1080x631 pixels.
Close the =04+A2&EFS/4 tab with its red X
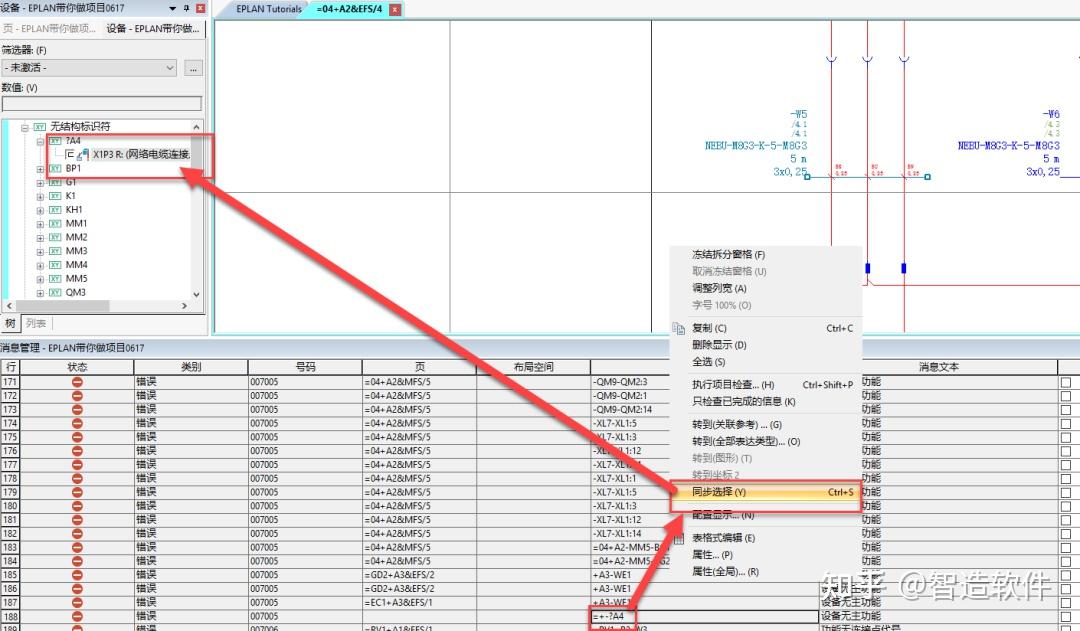tap(395, 10)
